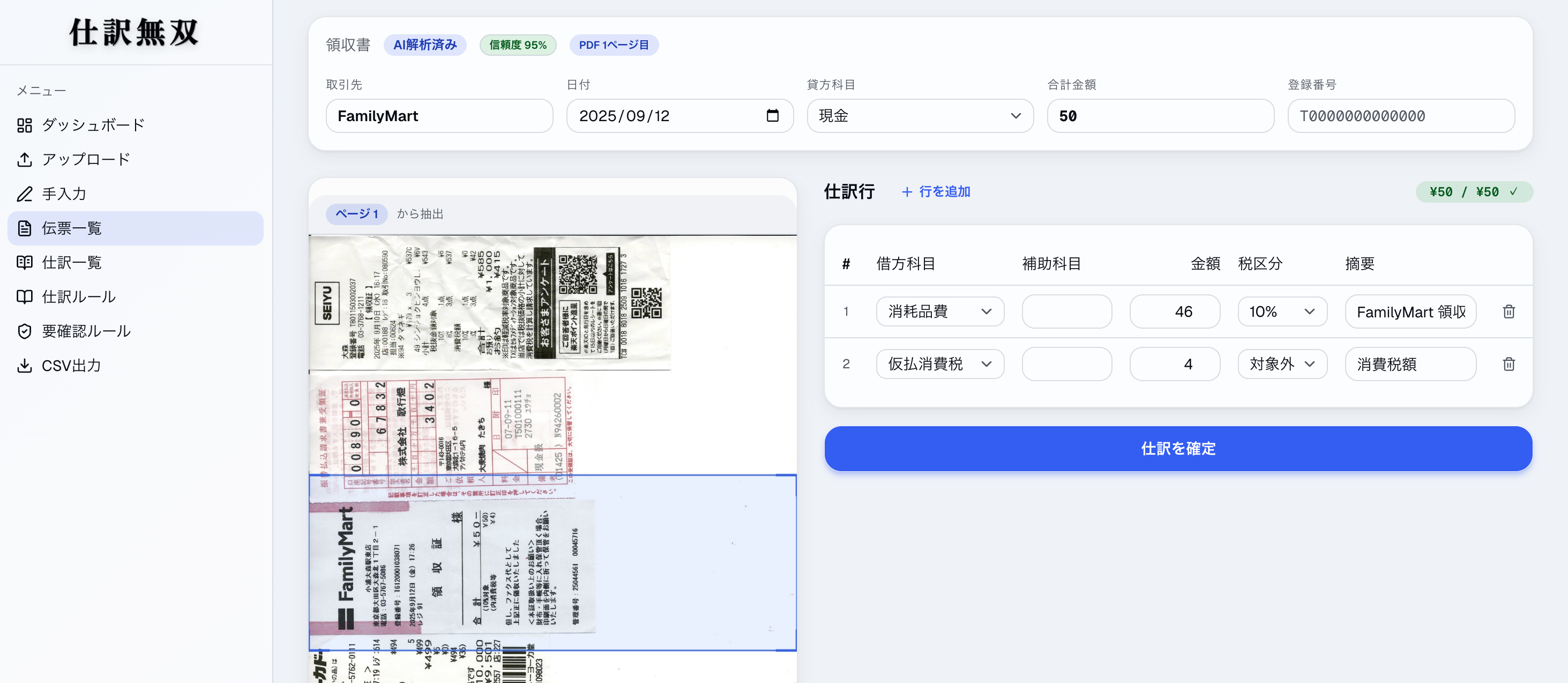Image resolution: width=1568 pixels, height=683 pixels.
Task: Click the 借方科目 column header
Action: click(905, 264)
